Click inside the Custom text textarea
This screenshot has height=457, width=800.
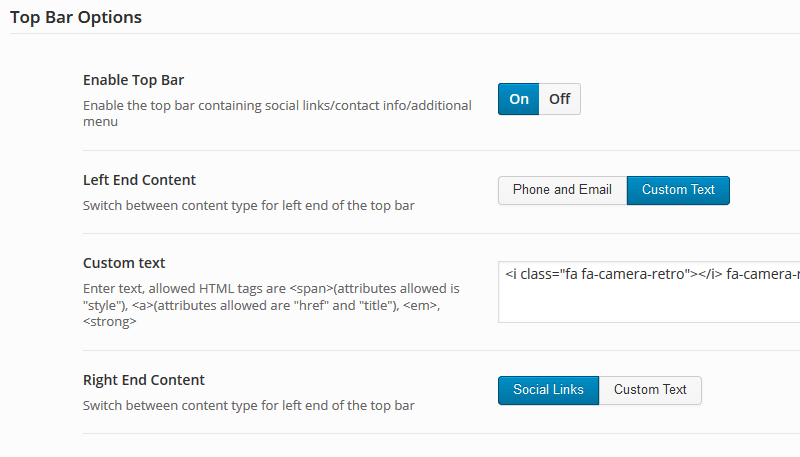point(649,292)
